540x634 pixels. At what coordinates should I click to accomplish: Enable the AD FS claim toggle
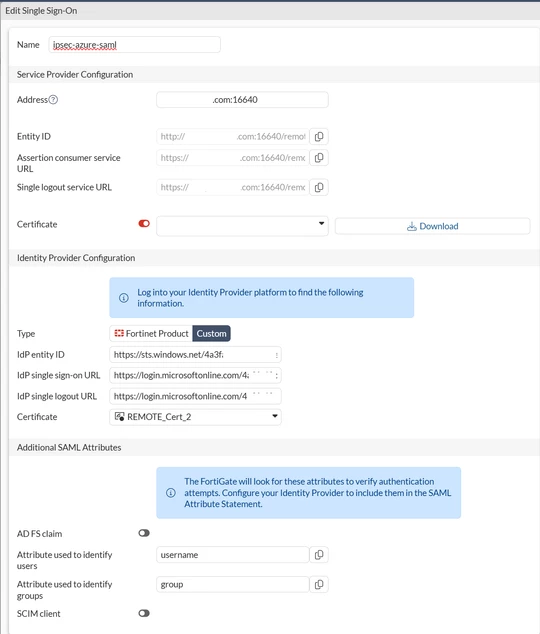tap(144, 533)
